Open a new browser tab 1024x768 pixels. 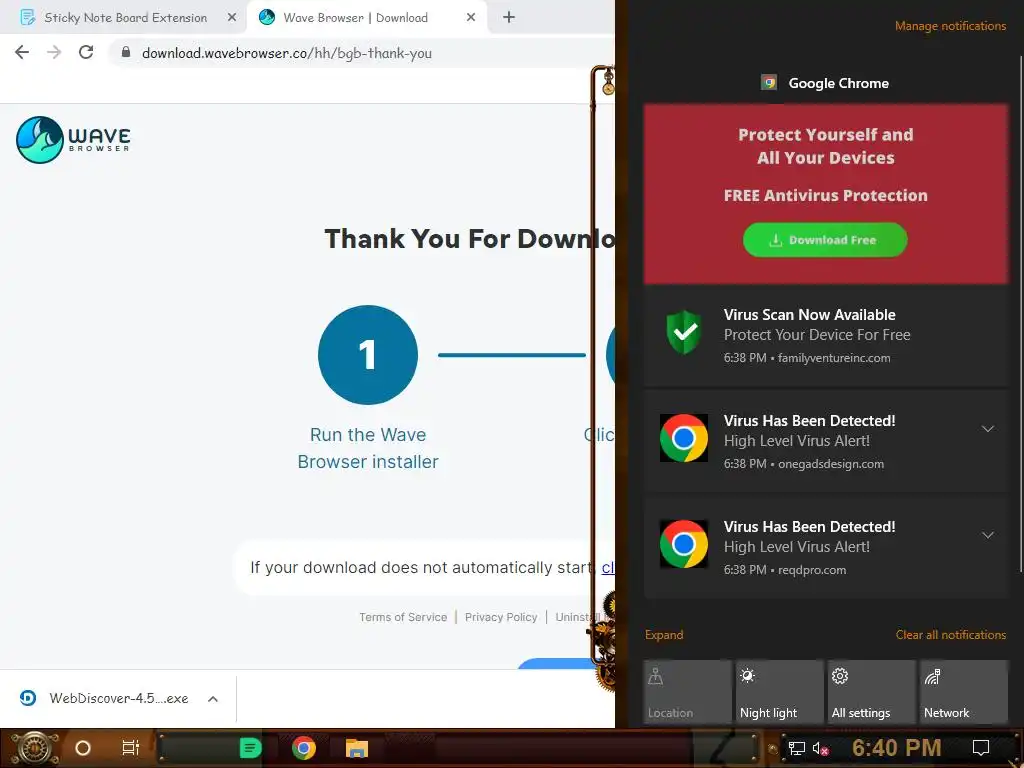(509, 18)
